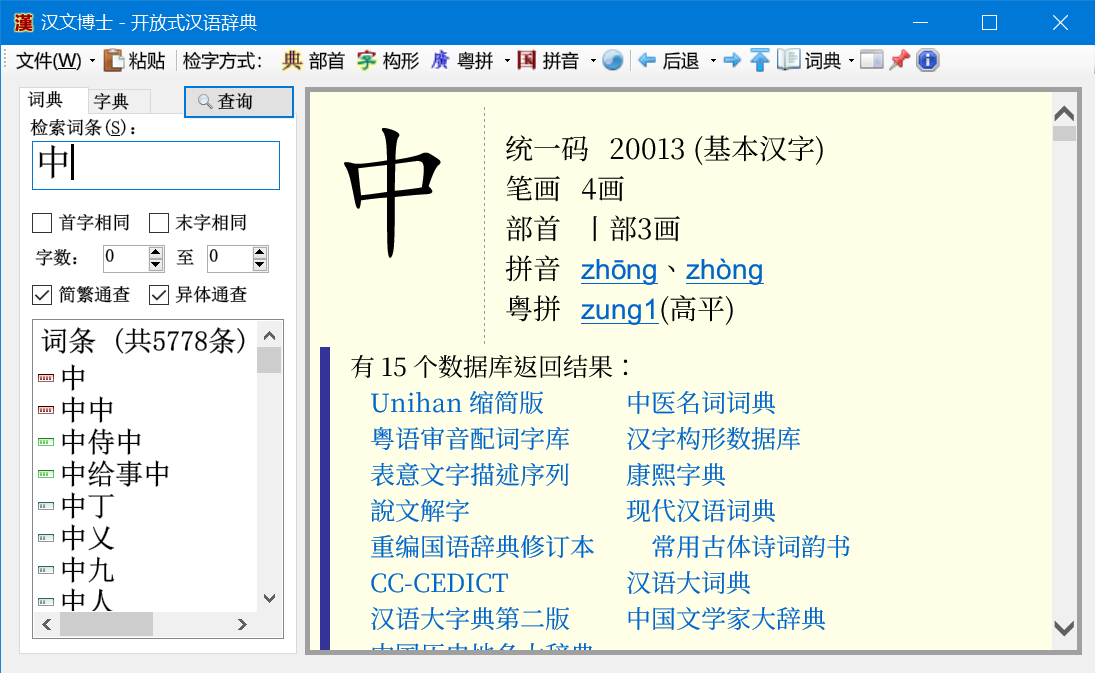1095x673 pixels.
Task: Increase the minimum 字数 spinner
Action: (156, 252)
